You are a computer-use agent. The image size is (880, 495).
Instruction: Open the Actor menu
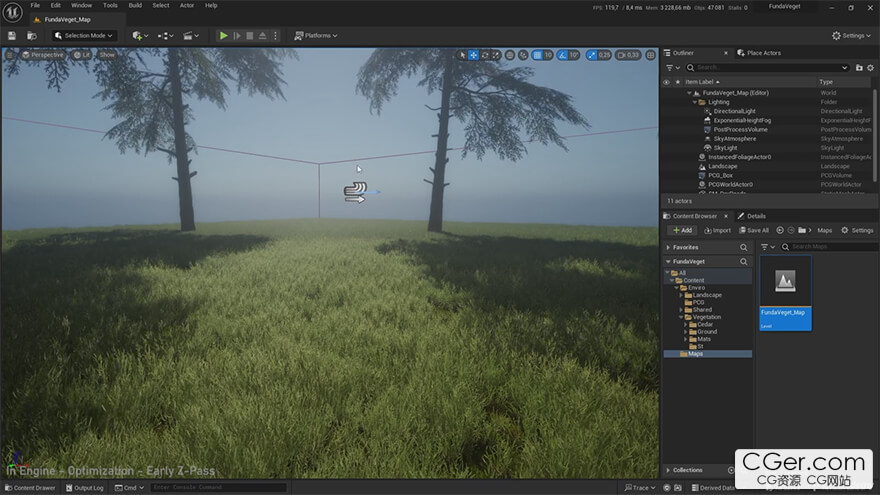(186, 5)
